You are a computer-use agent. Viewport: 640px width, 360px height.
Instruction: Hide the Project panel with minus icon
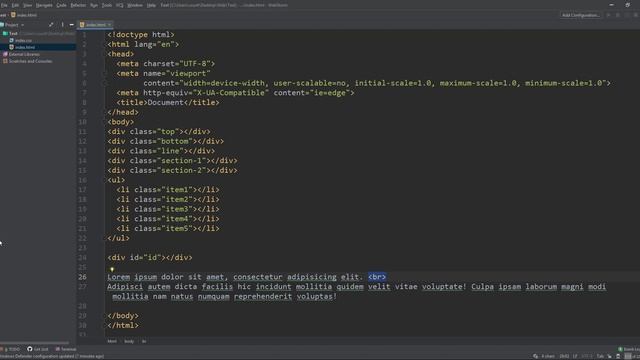71,25
